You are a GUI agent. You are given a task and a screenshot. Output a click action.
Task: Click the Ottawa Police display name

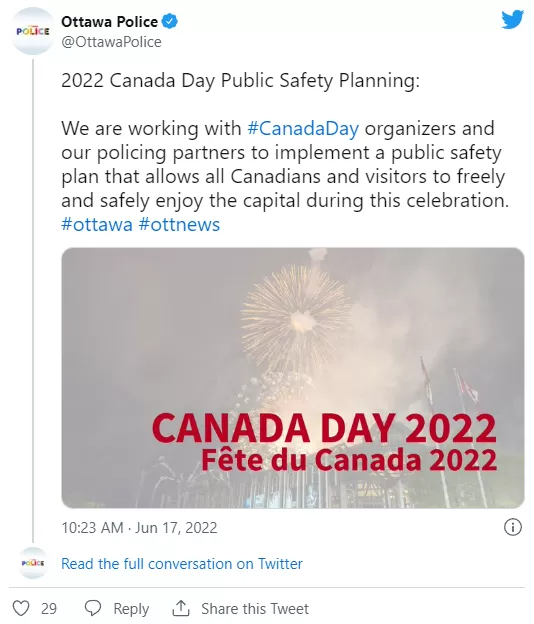[x=109, y=22]
